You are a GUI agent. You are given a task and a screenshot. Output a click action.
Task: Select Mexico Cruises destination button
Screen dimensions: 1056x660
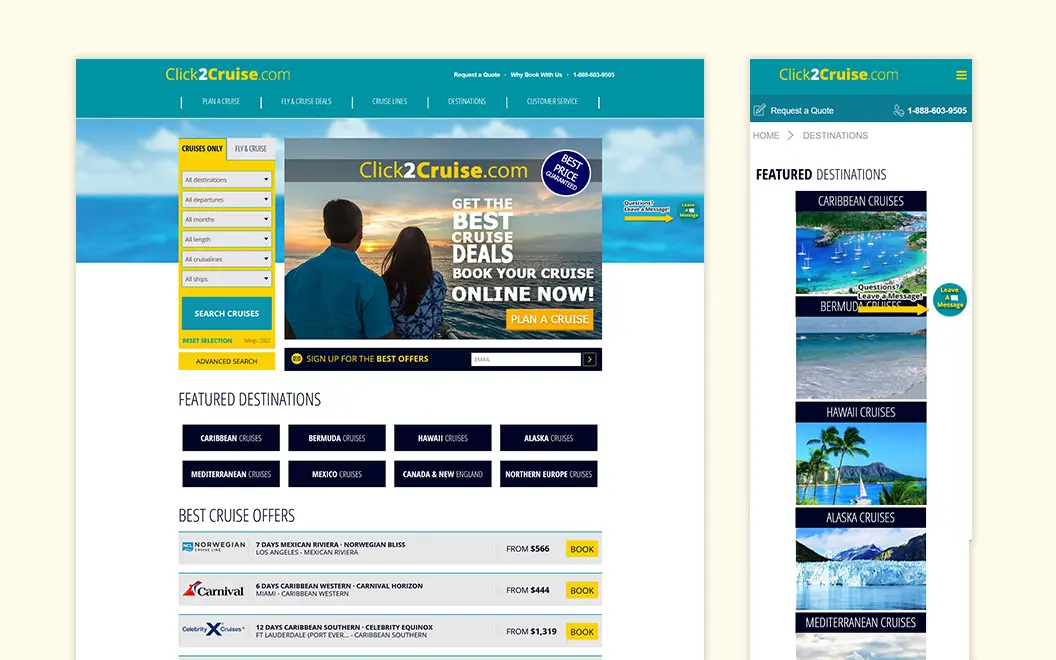pos(337,474)
